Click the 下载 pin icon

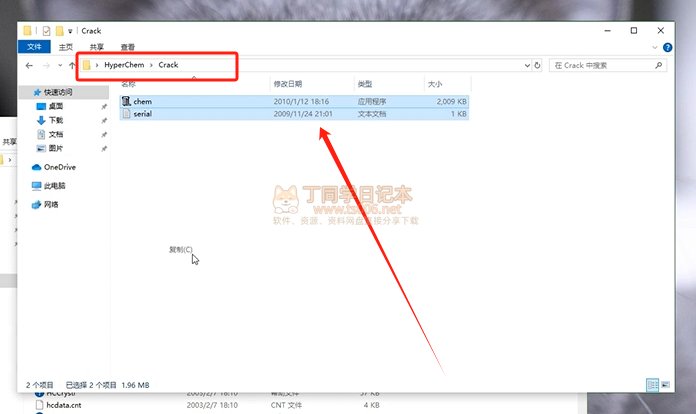point(104,121)
